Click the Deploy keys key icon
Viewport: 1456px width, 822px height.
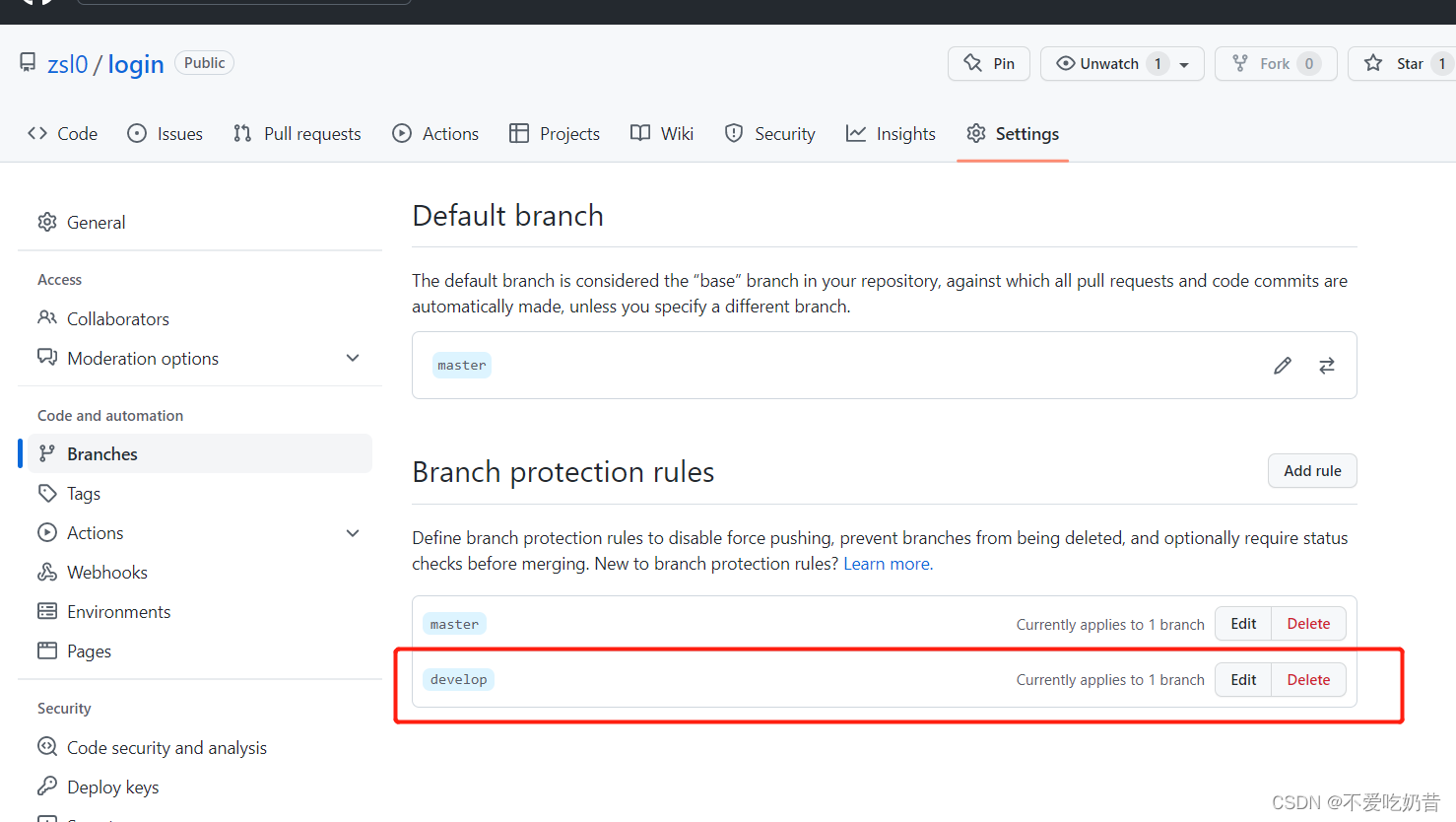click(x=47, y=787)
